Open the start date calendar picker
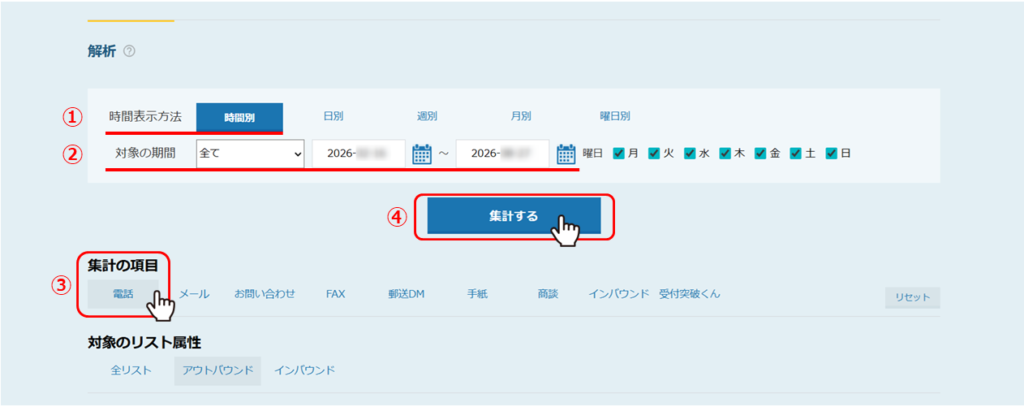 pyautogui.click(x=421, y=154)
